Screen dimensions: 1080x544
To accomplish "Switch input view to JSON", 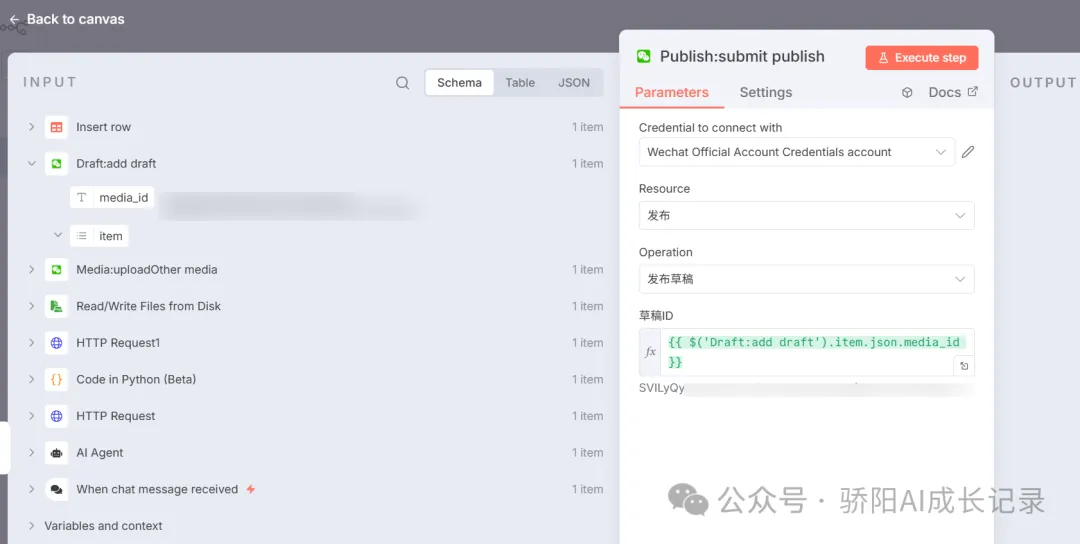I will 574,83.
